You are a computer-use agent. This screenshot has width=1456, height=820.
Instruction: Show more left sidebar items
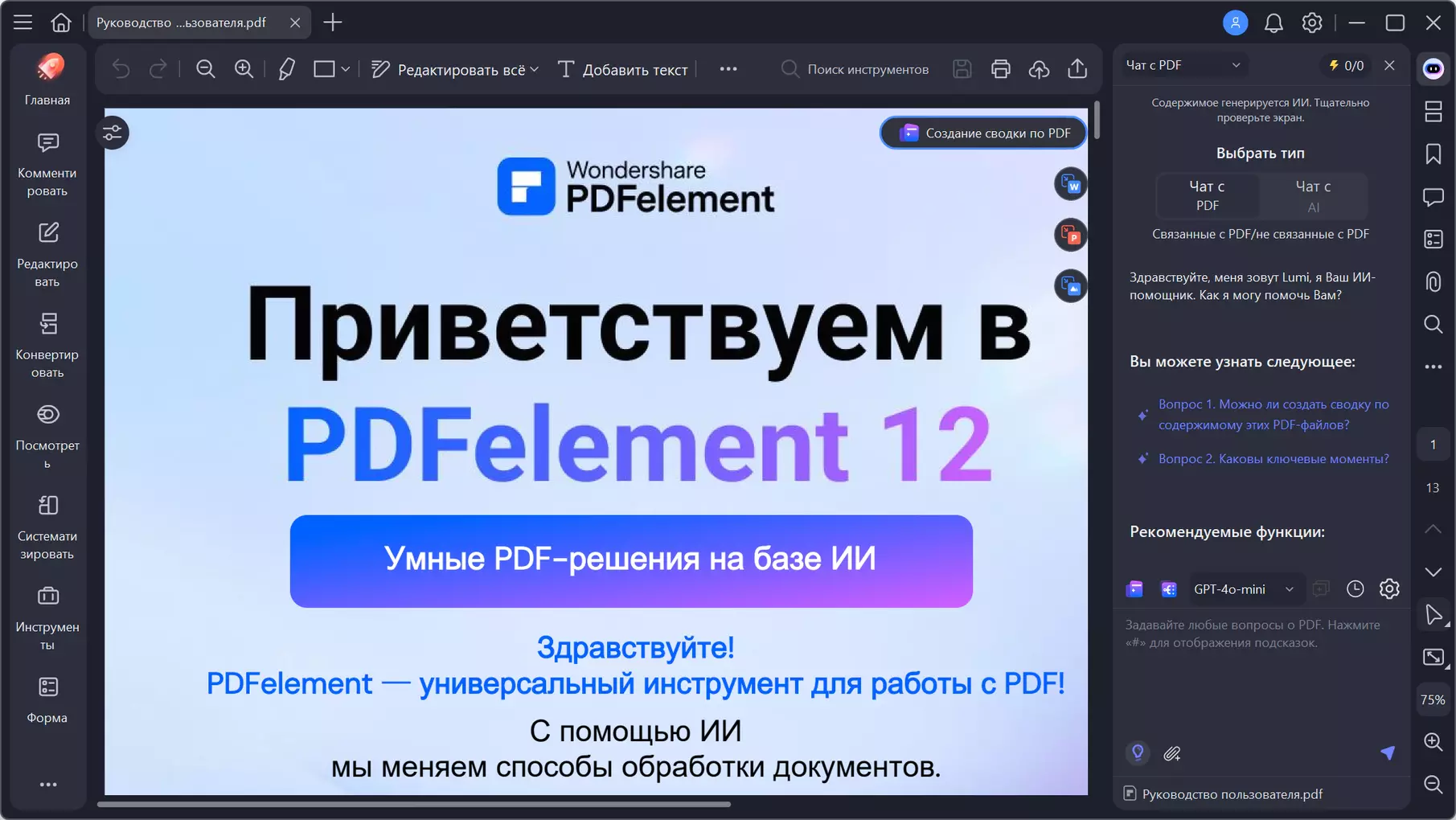point(48,784)
